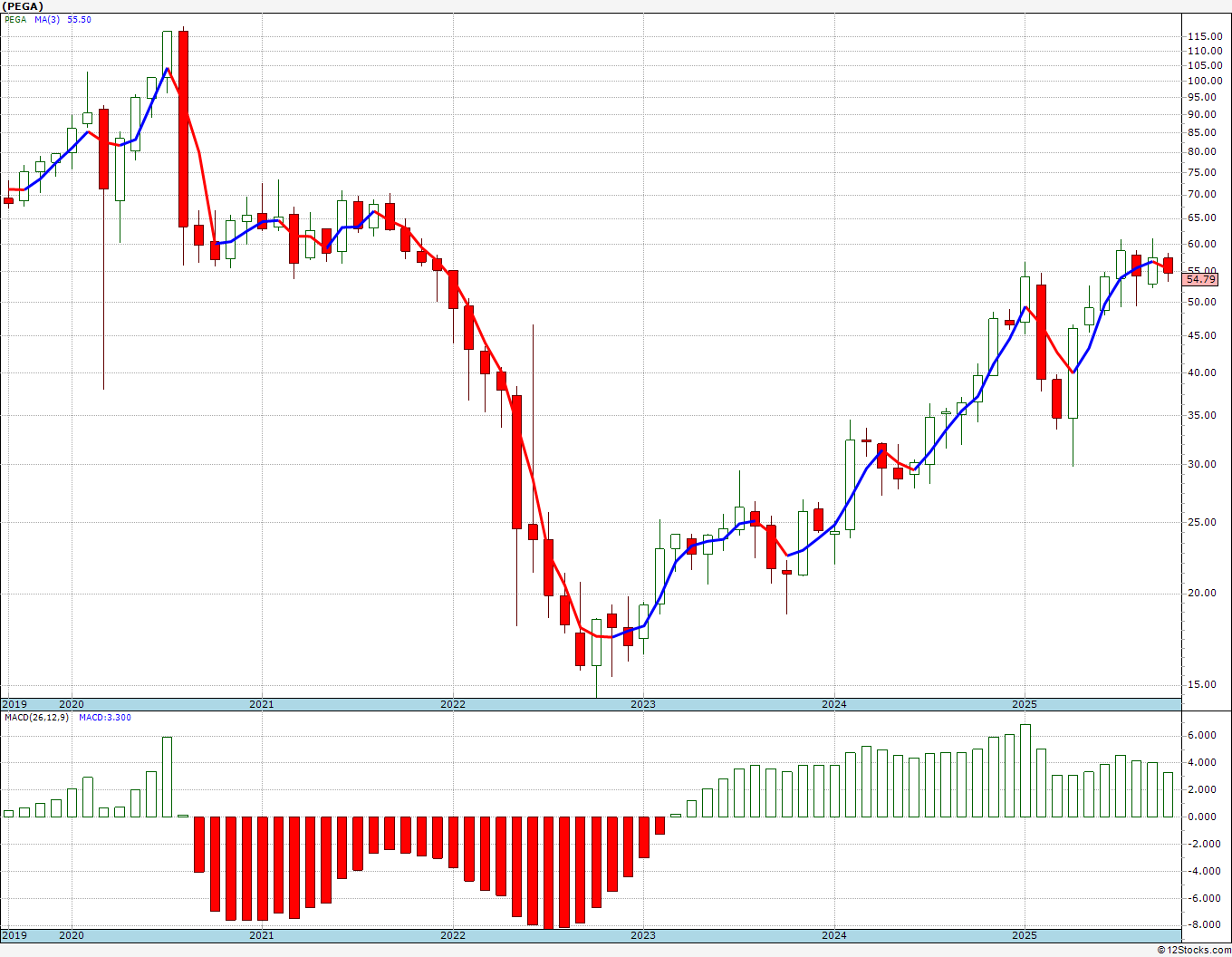This screenshot has width=1232, height=957.
Task: Select the -8.000 MACD axis label
Action: pyautogui.click(x=1202, y=925)
